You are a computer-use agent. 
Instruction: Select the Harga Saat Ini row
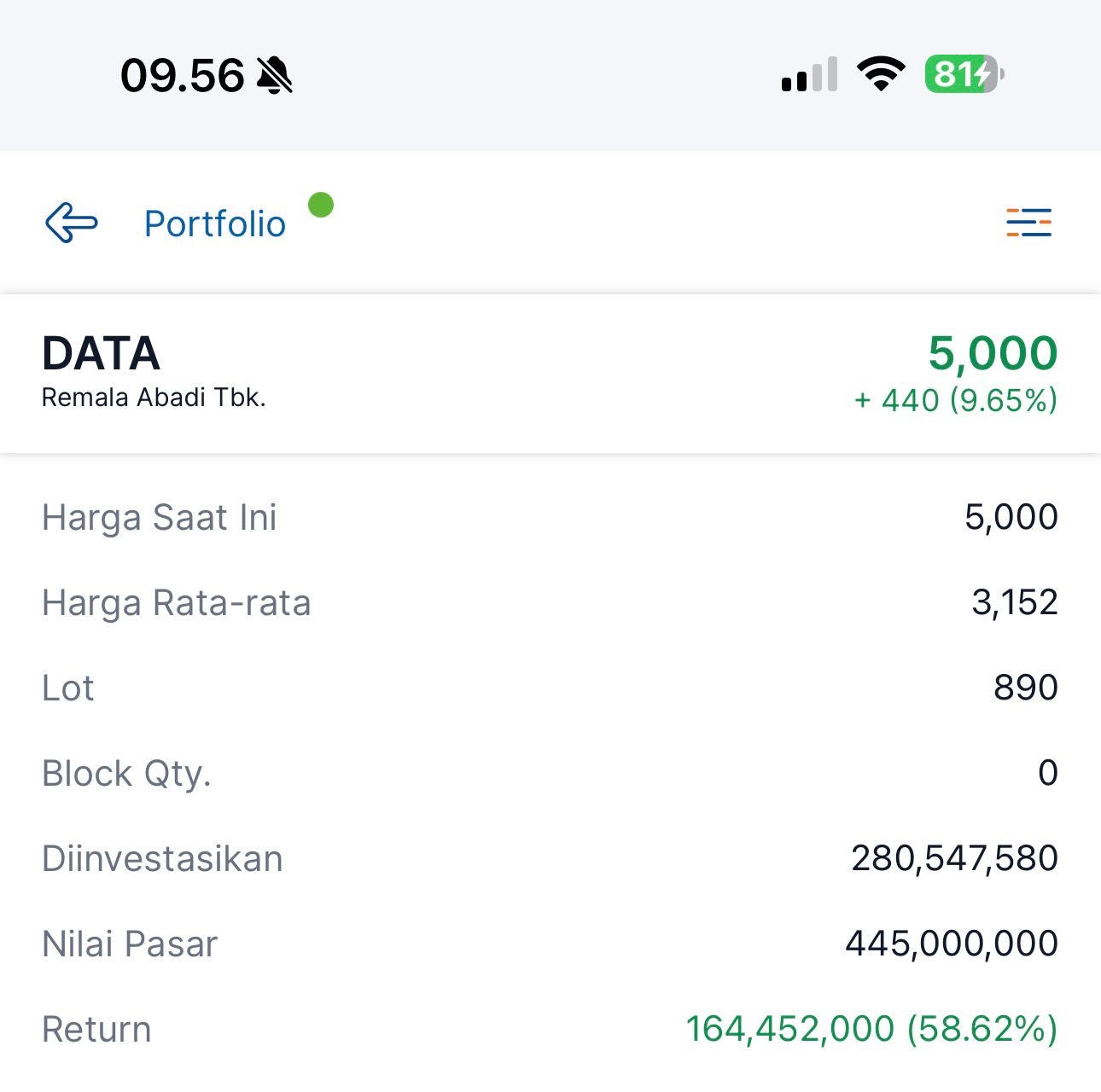[x=550, y=517]
